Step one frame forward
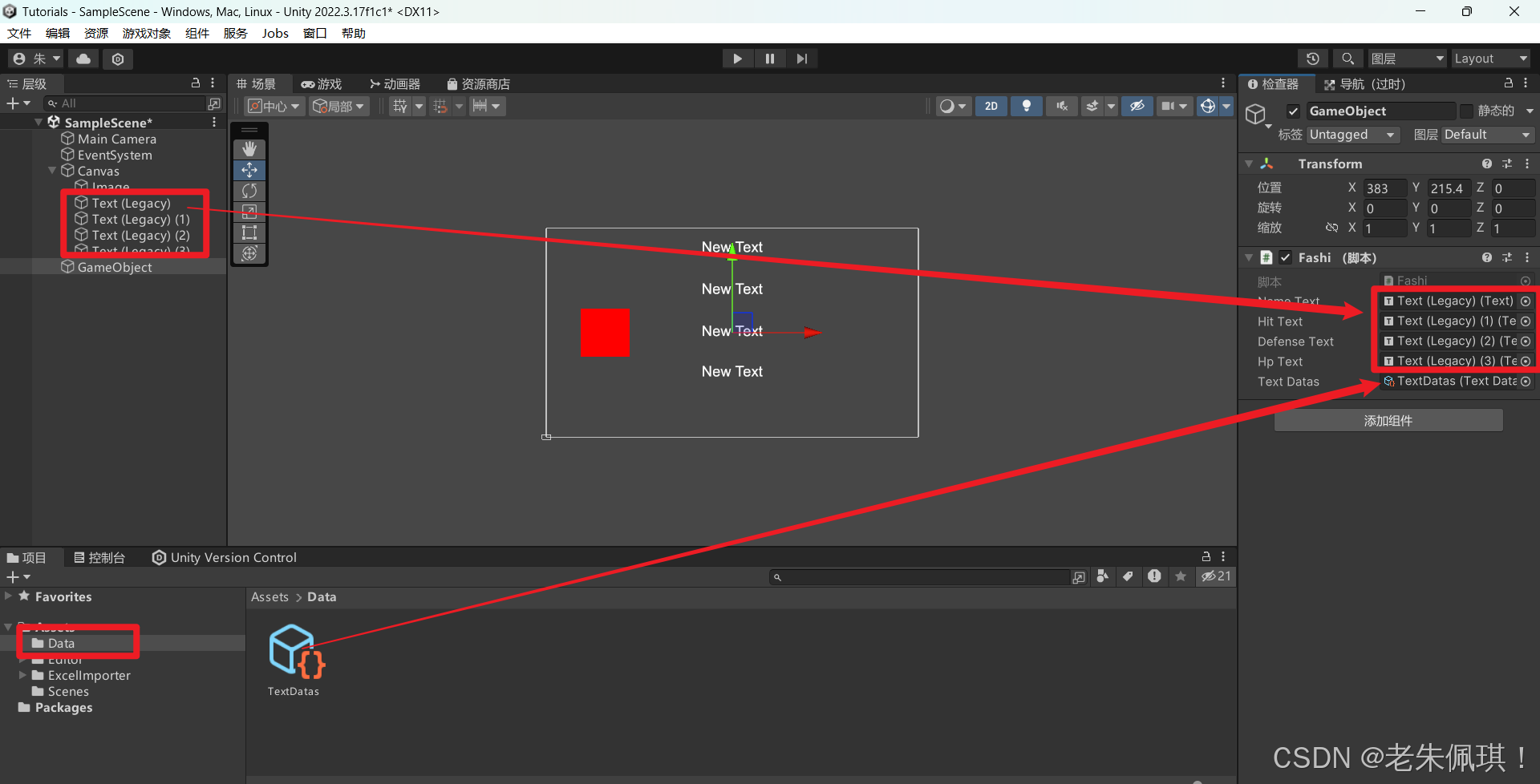The image size is (1540, 784). point(801,59)
